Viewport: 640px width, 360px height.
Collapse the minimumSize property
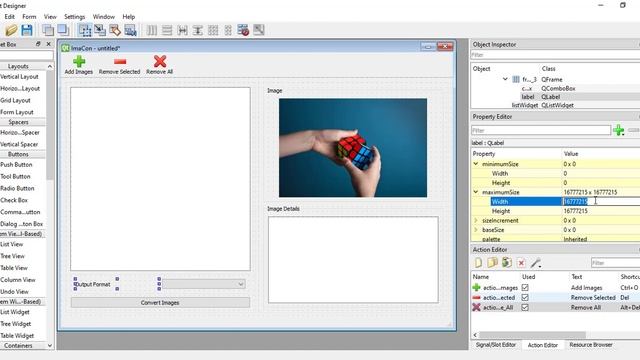pyautogui.click(x=476, y=164)
